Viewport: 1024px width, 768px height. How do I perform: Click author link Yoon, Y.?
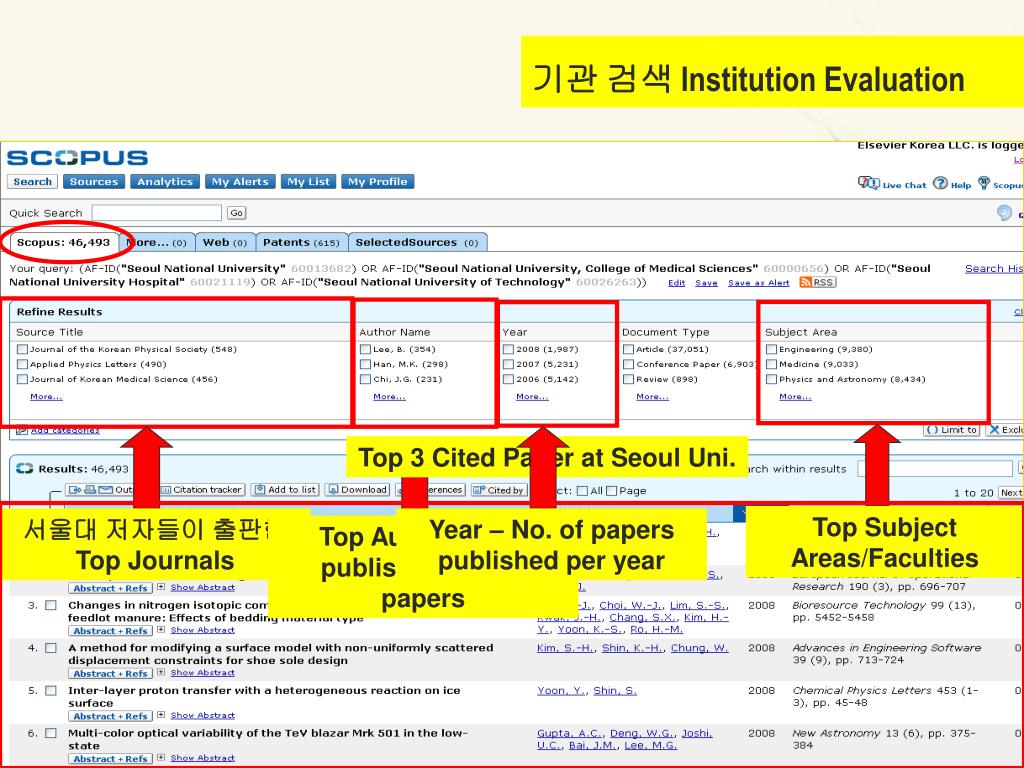click(561, 691)
